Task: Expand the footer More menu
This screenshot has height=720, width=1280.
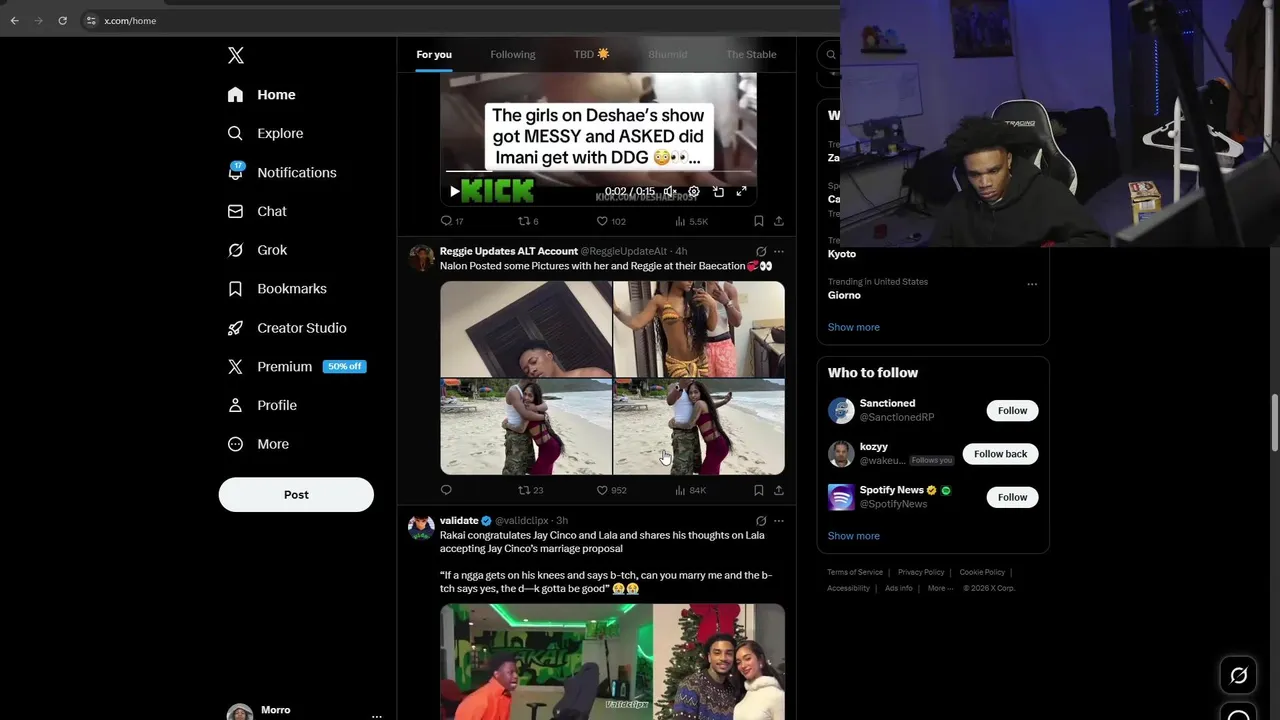Action: point(940,588)
